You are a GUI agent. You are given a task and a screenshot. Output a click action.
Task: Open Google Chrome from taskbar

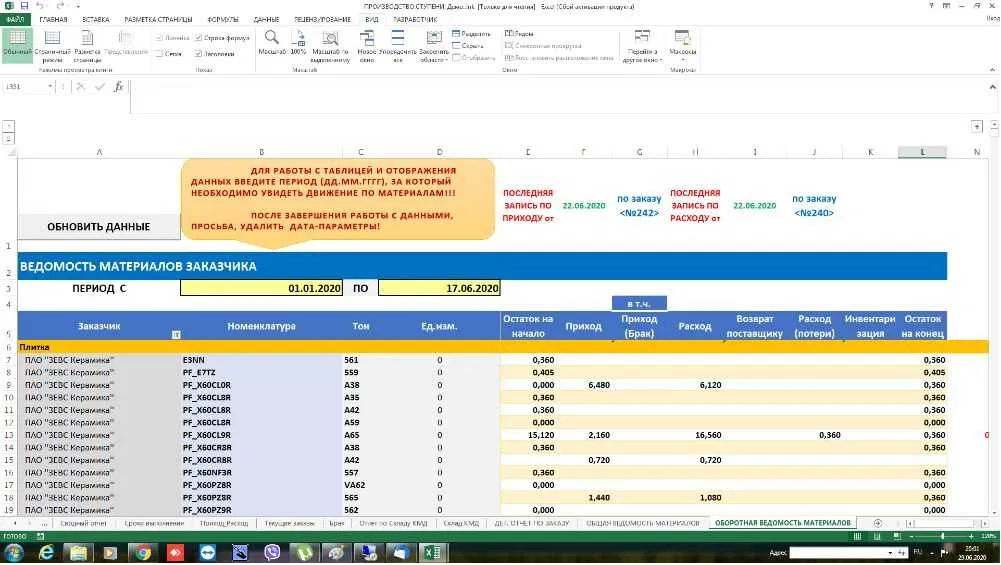[143, 552]
